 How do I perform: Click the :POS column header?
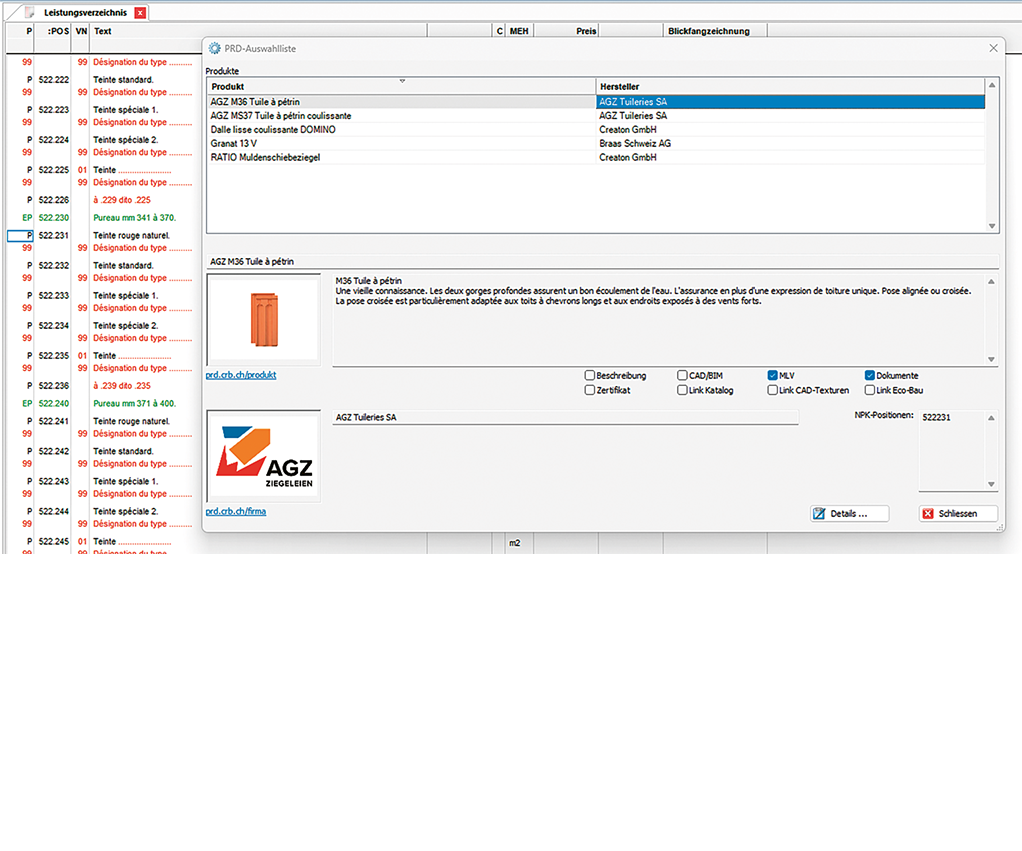[x=58, y=31]
